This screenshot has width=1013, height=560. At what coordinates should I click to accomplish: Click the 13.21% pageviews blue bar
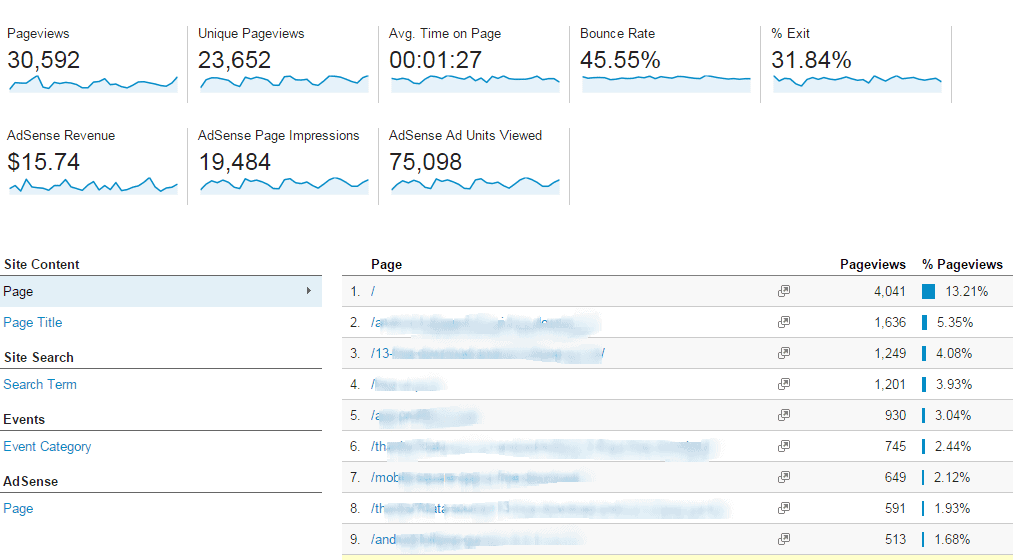click(928, 292)
